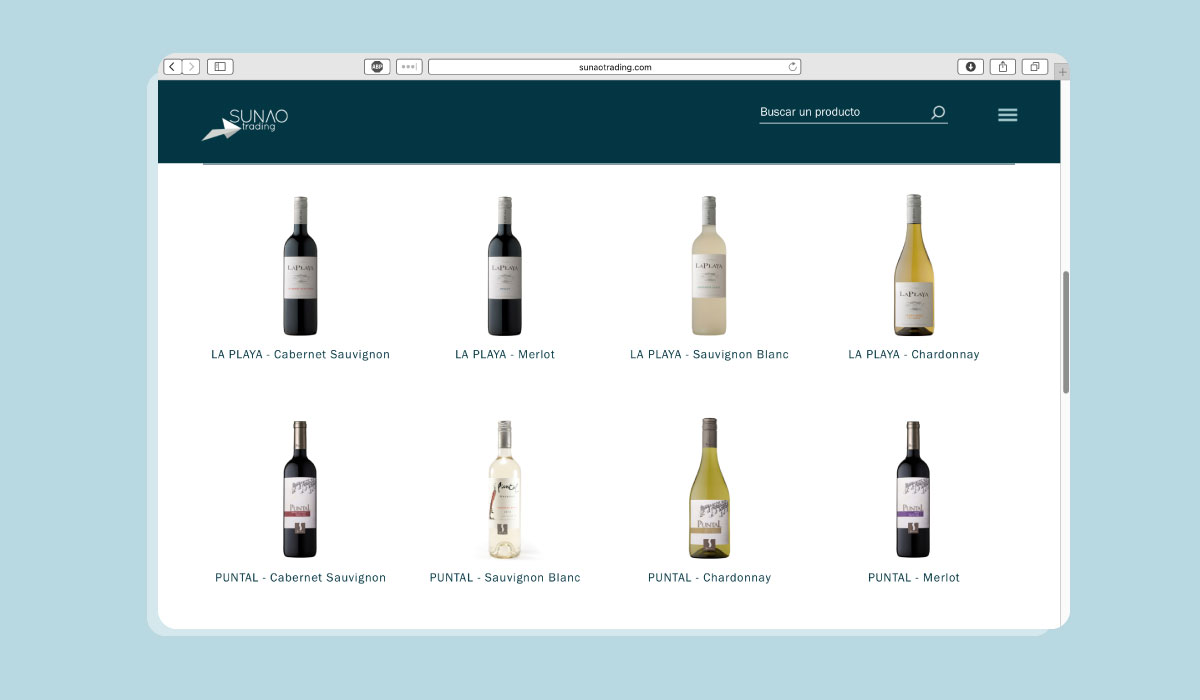This screenshot has width=1200, height=700.
Task: Go forward with the browser forward arrow
Action: pyautogui.click(x=191, y=67)
